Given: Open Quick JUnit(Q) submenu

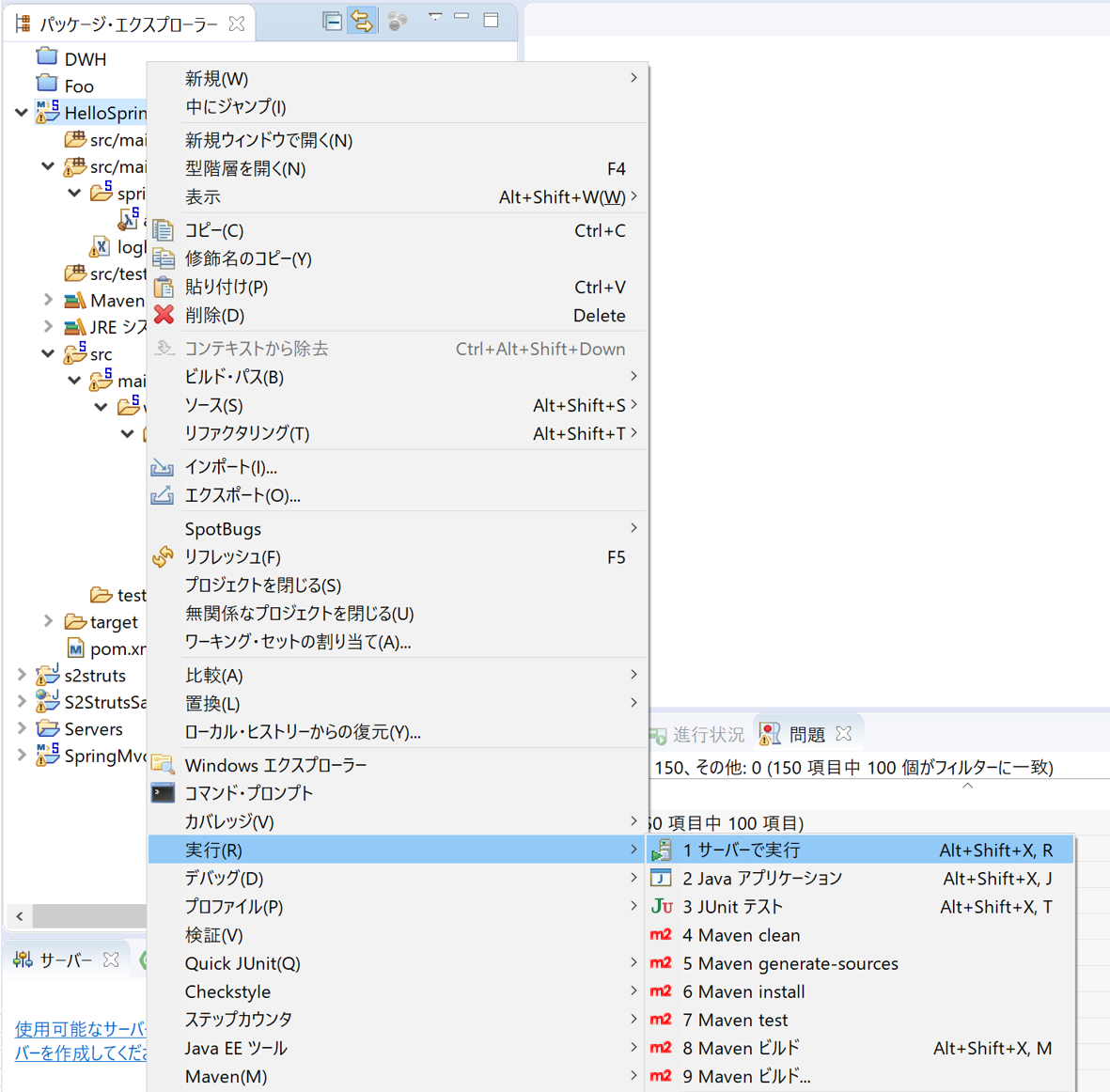Looking at the screenshot, I should (x=398, y=963).
